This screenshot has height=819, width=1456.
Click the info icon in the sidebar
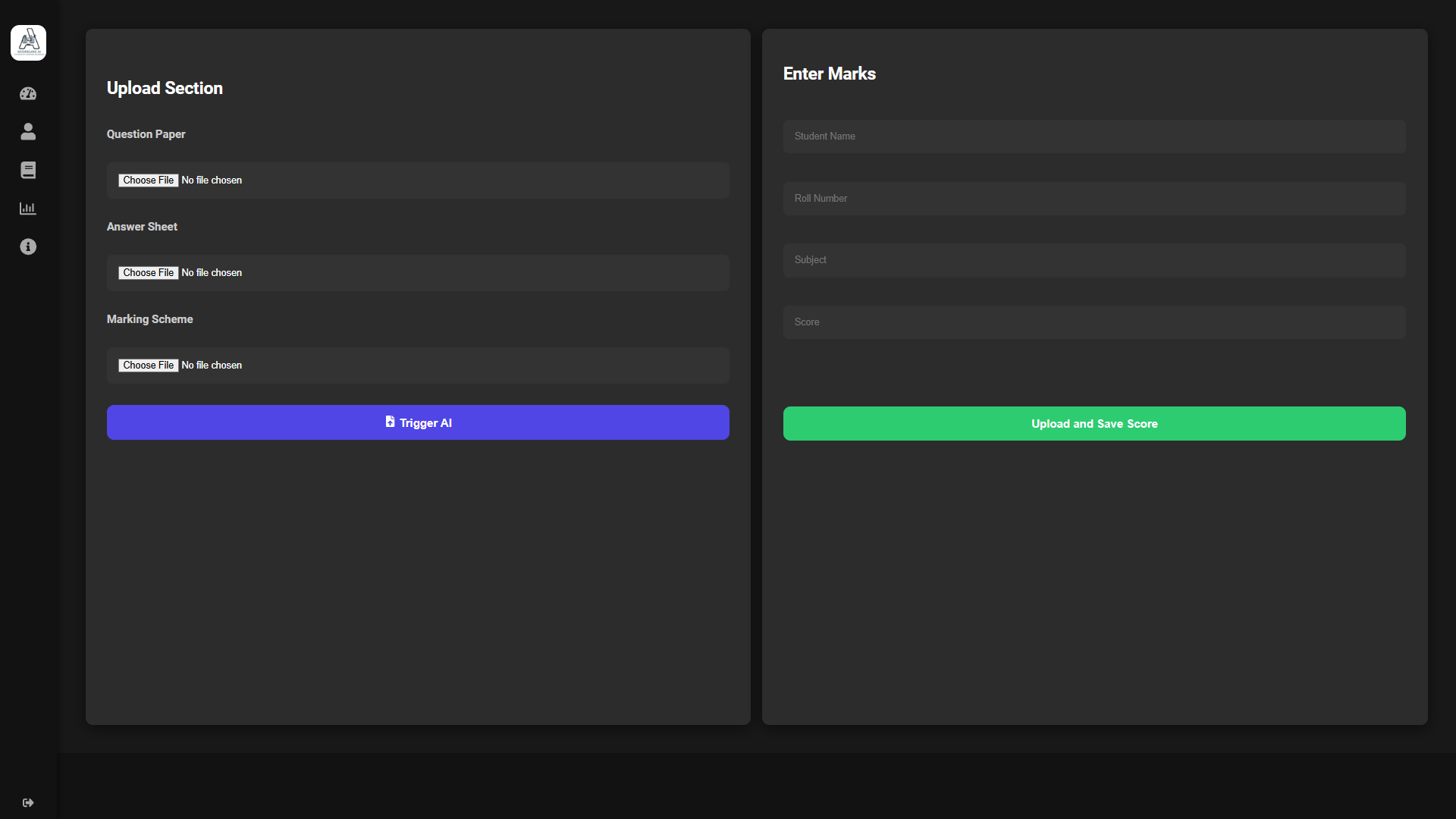[28, 246]
